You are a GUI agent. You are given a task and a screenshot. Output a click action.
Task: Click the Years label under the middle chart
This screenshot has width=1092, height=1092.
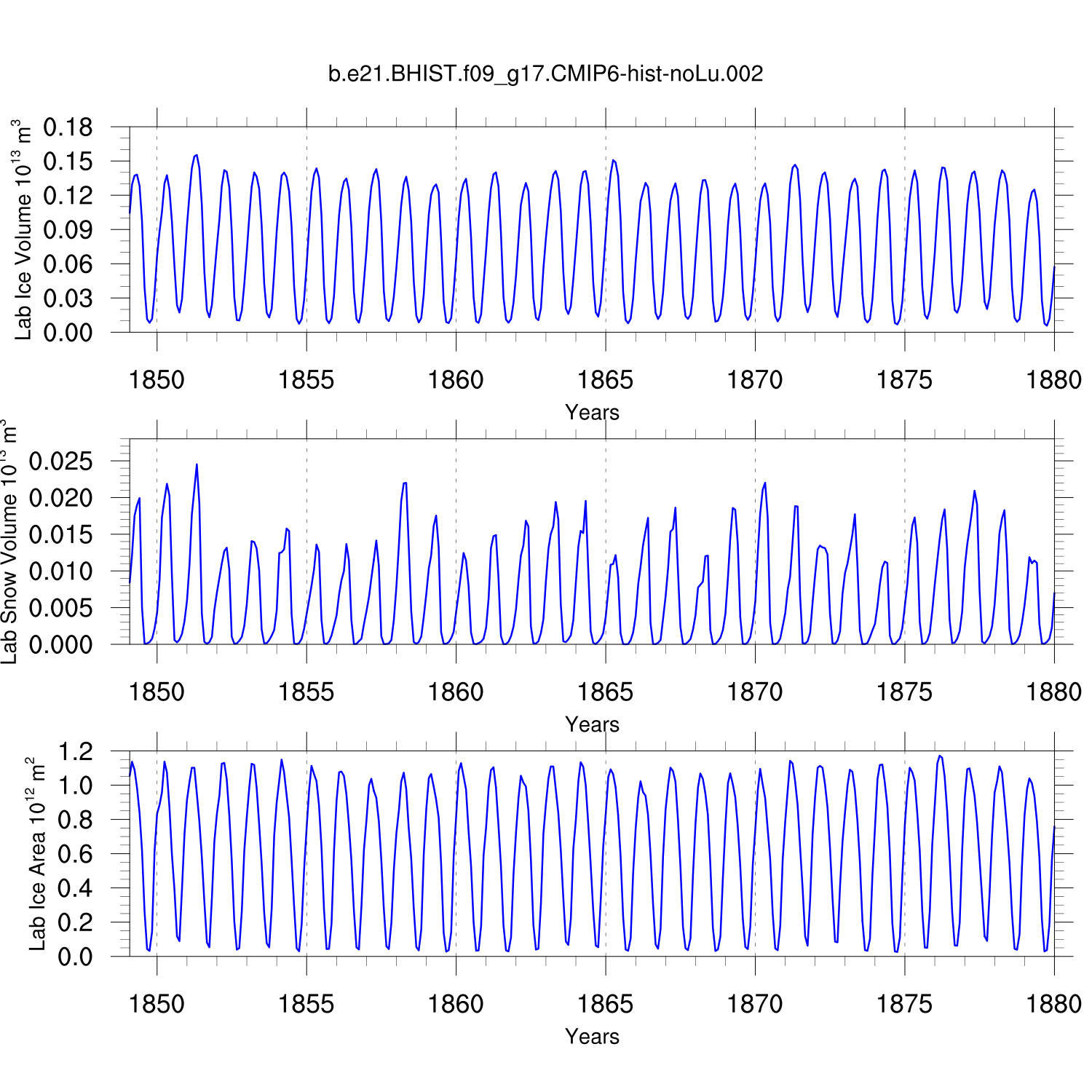pyautogui.click(x=592, y=724)
